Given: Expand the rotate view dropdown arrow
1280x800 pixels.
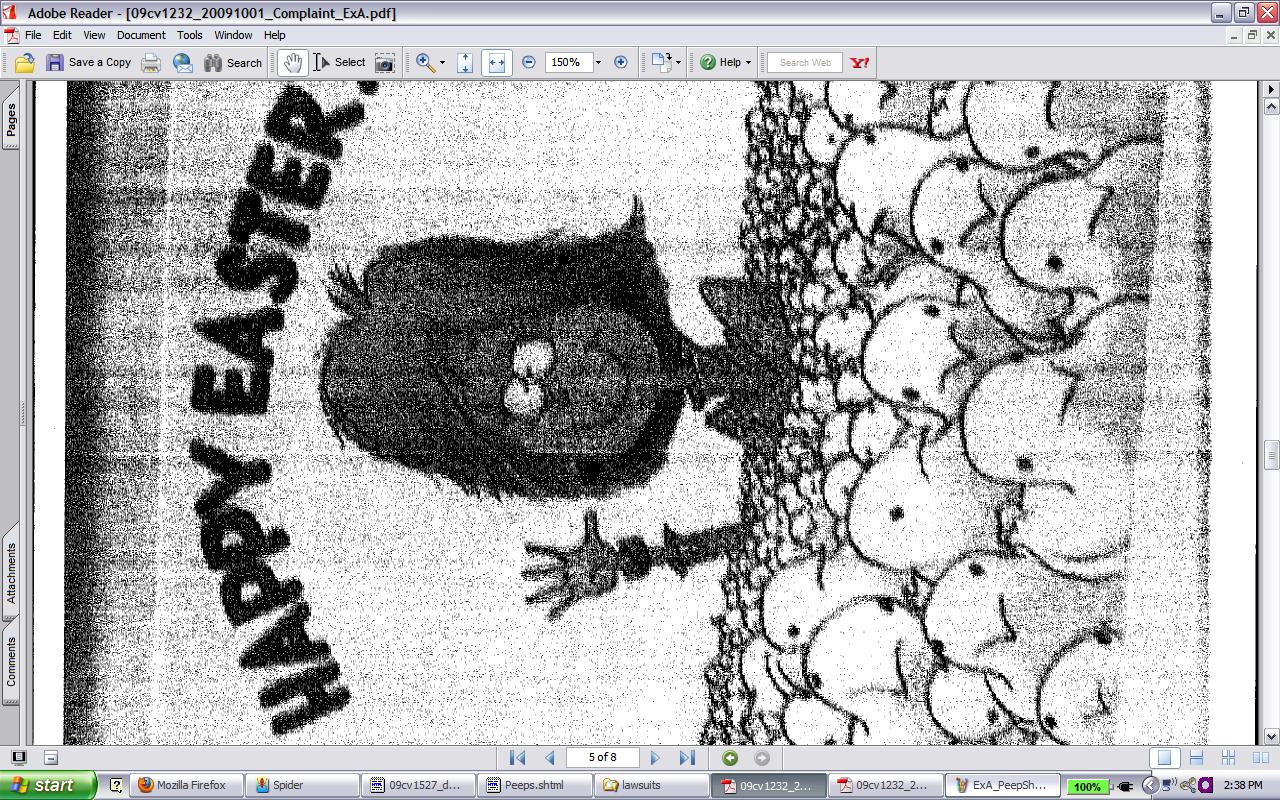Looking at the screenshot, I should (x=678, y=62).
